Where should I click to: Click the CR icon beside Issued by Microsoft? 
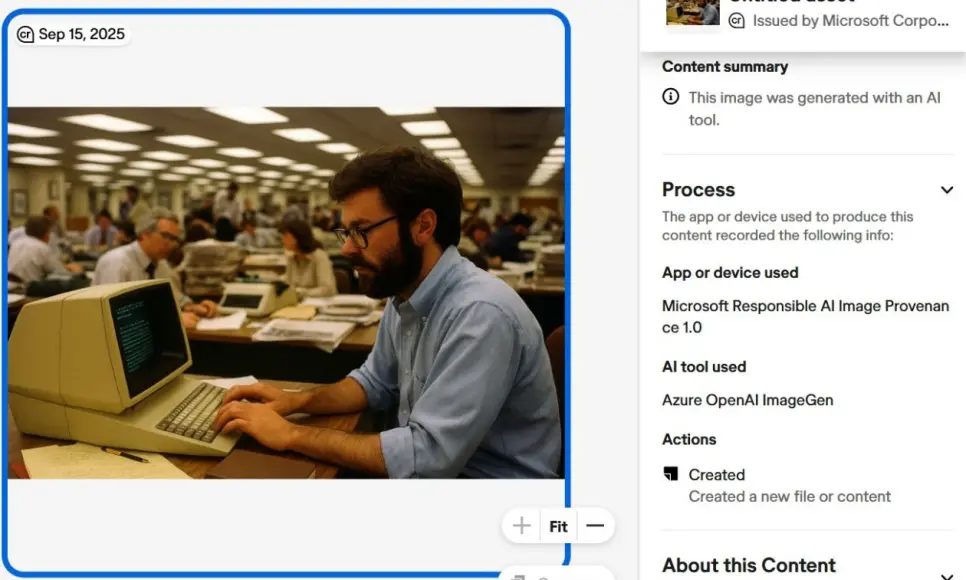[x=737, y=20]
